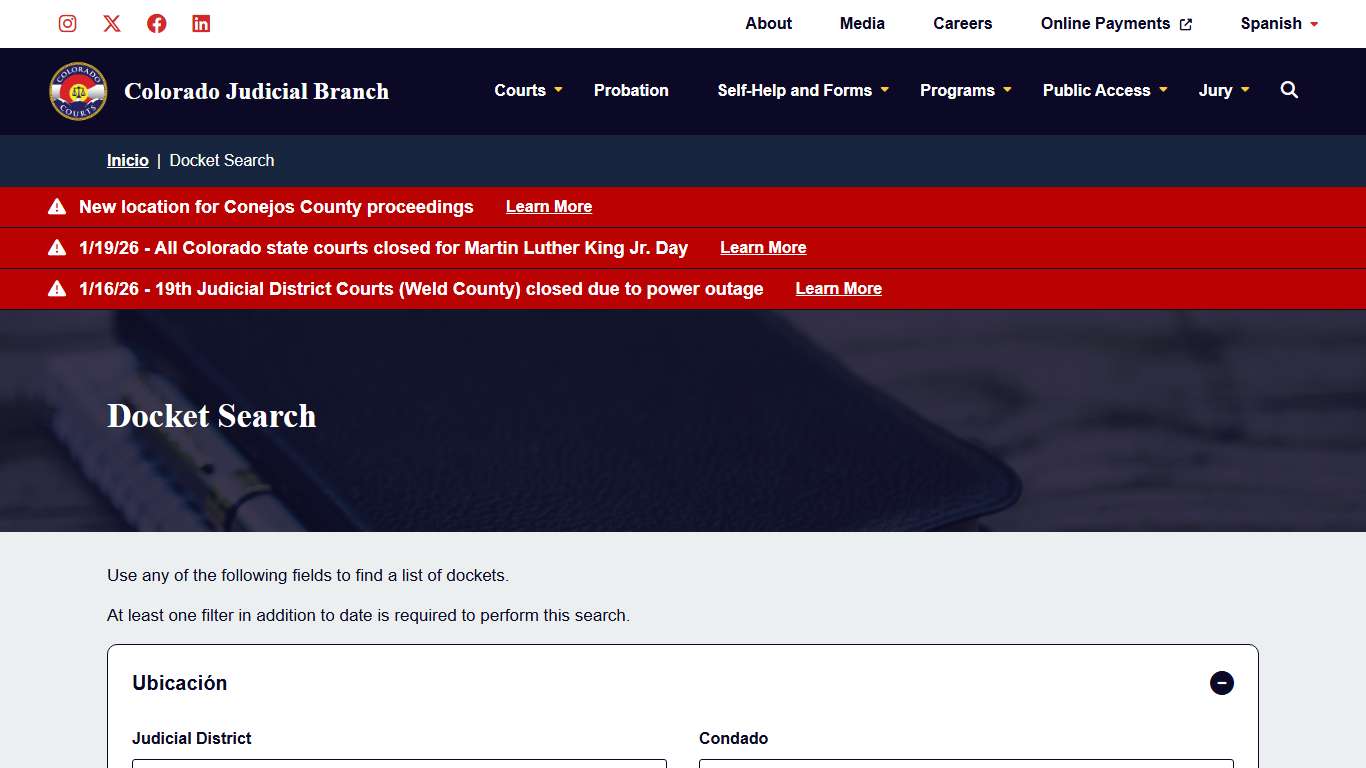
Task: Open the X (Twitter) icon link
Action: click(112, 24)
